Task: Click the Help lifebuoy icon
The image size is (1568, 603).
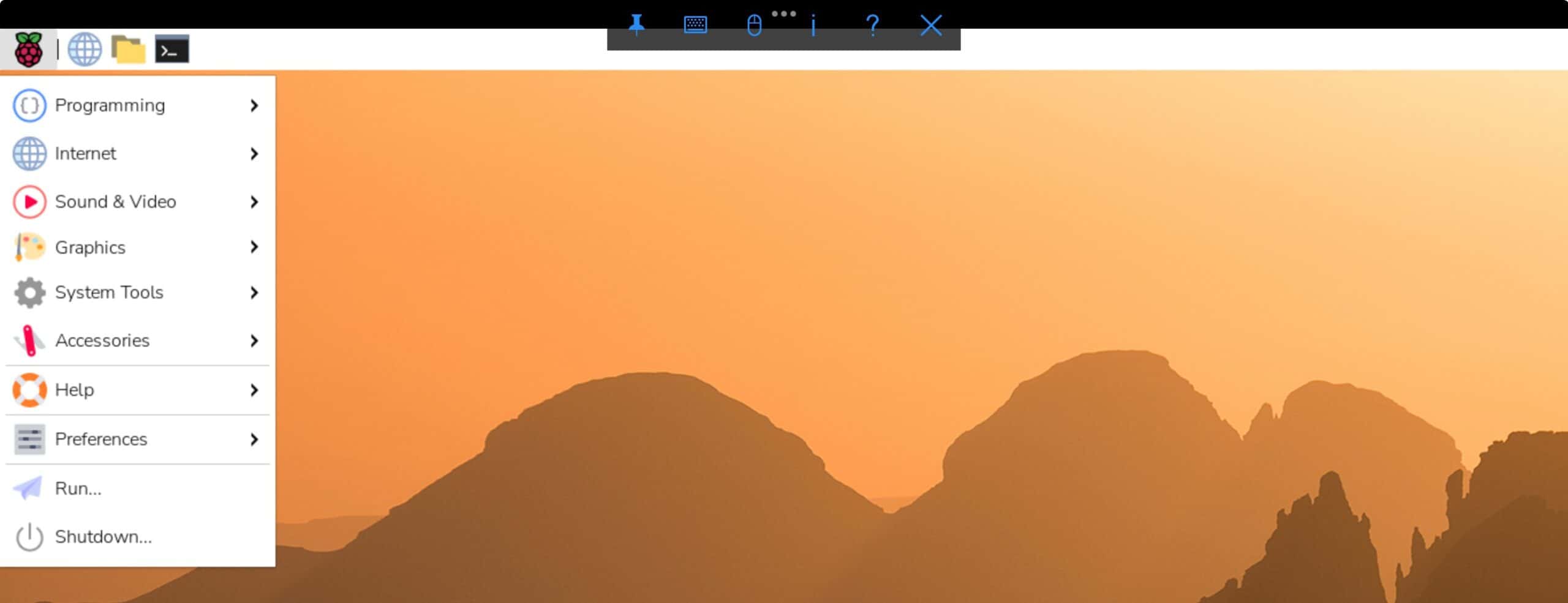Action: tap(29, 390)
